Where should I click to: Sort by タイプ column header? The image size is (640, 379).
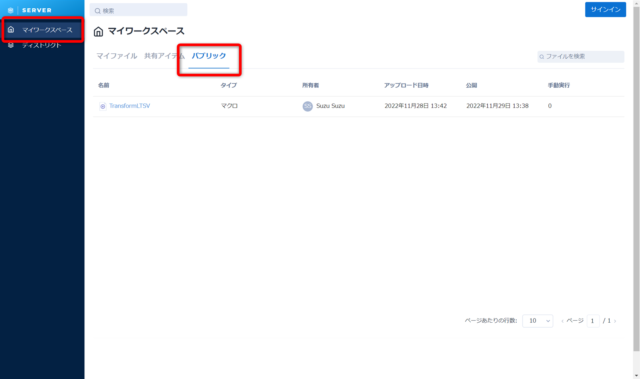[x=229, y=85]
